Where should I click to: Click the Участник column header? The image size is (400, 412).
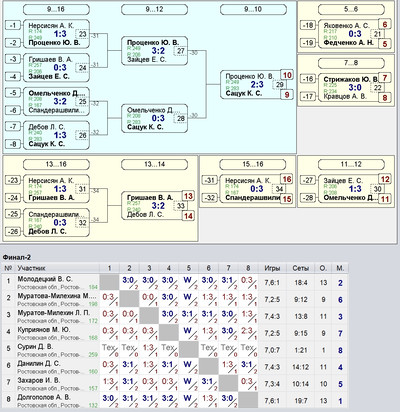click(x=32, y=268)
